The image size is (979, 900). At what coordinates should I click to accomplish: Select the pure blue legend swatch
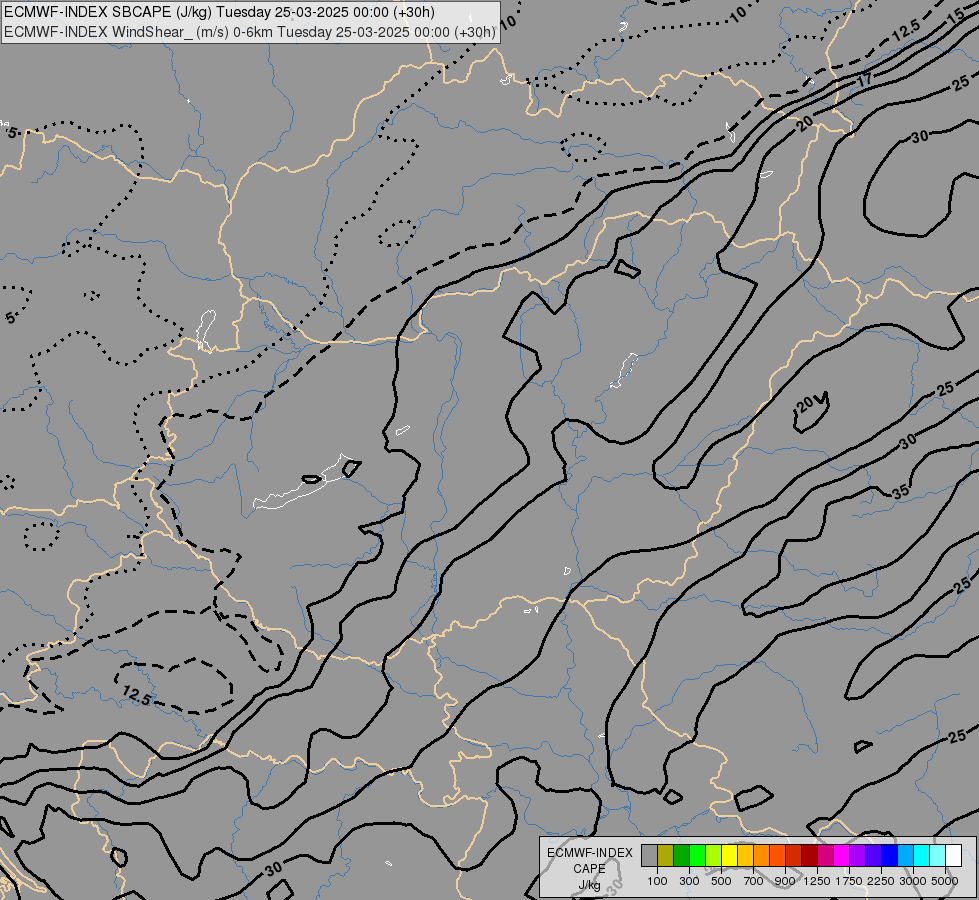click(890, 856)
